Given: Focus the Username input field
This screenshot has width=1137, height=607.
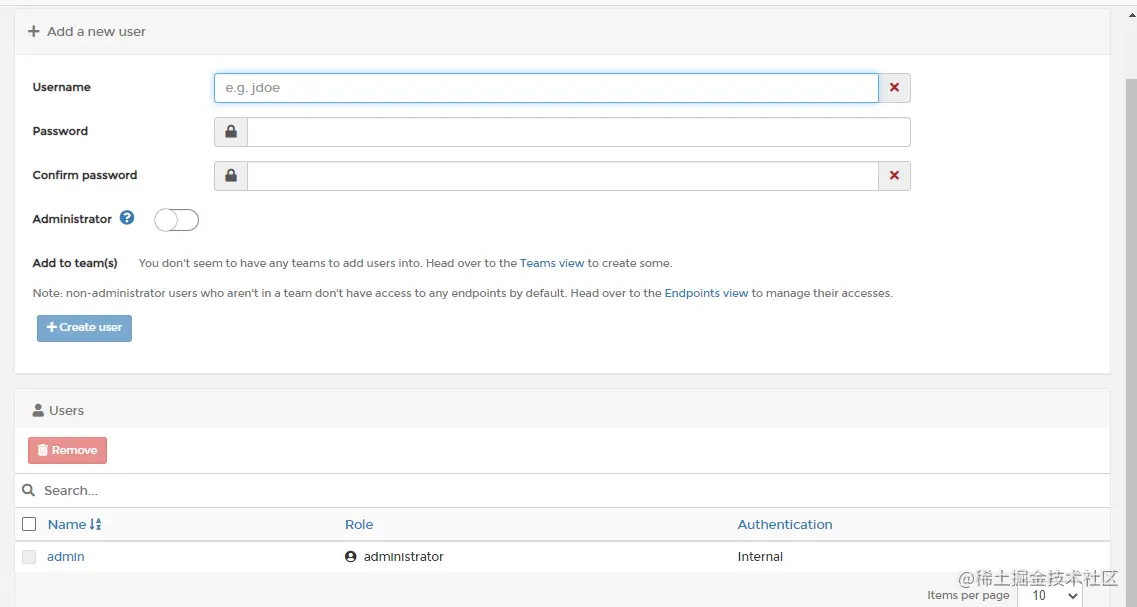Looking at the screenshot, I should click(x=546, y=88).
